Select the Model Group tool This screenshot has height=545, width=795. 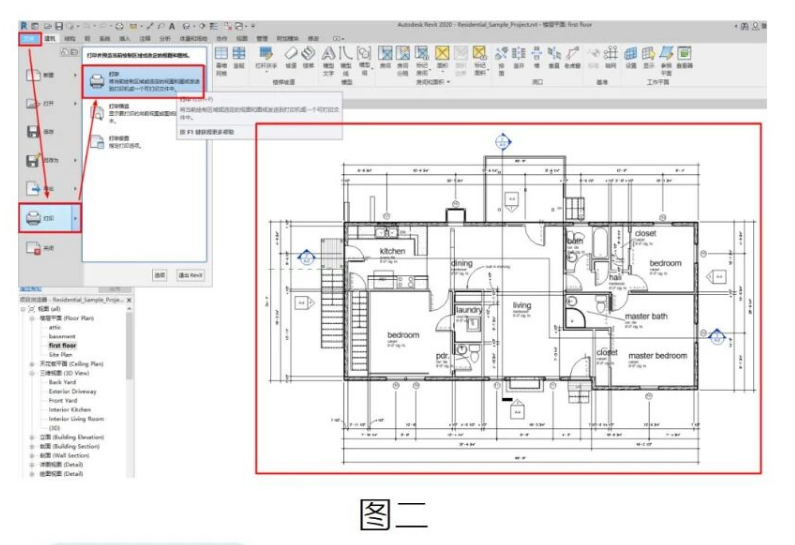[364, 60]
